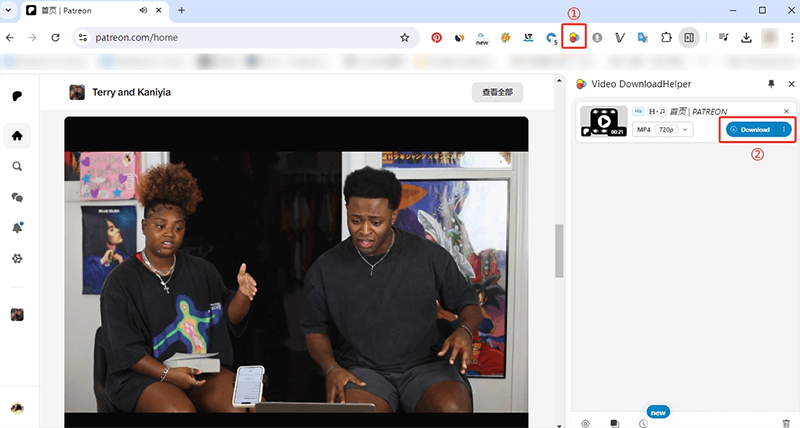Open user profile avatar at sidebar bottom
The height and width of the screenshot is (428, 800).
pyautogui.click(x=17, y=408)
